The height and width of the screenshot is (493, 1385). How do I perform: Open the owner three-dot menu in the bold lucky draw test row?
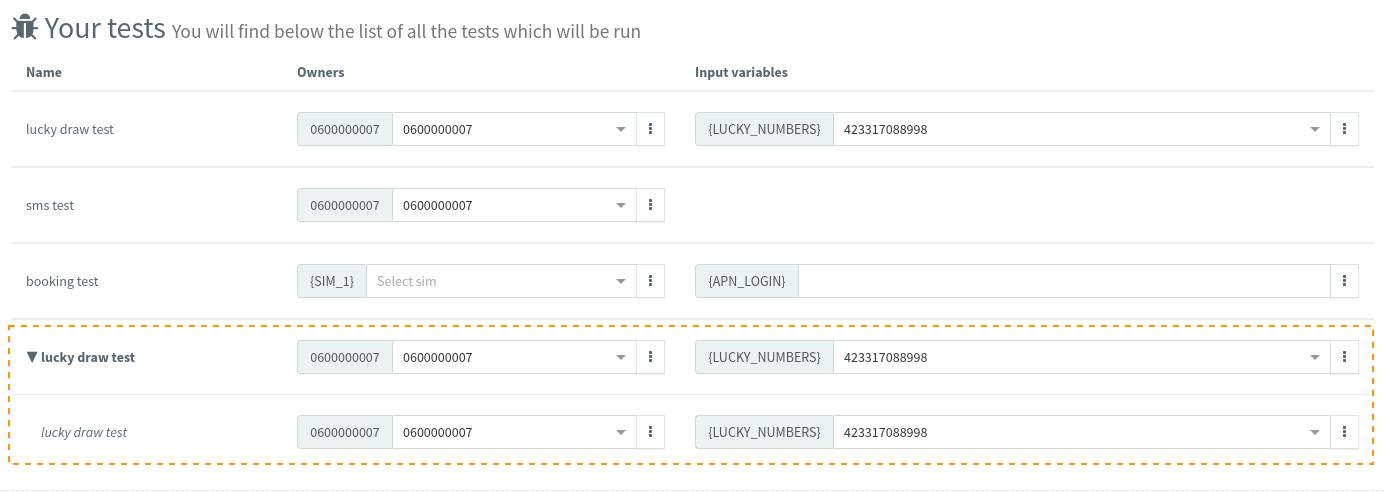click(x=650, y=357)
